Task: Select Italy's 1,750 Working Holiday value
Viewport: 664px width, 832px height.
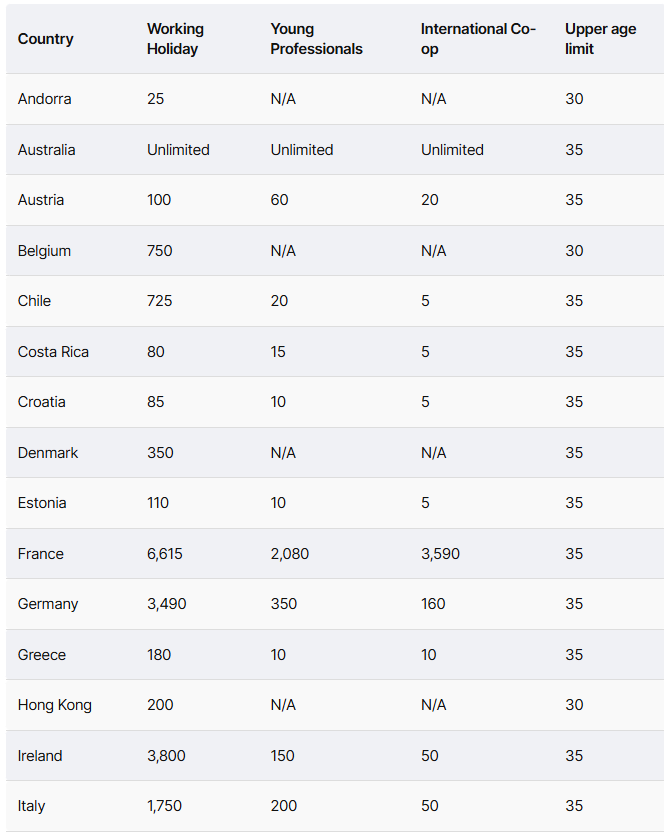Action: [165, 806]
